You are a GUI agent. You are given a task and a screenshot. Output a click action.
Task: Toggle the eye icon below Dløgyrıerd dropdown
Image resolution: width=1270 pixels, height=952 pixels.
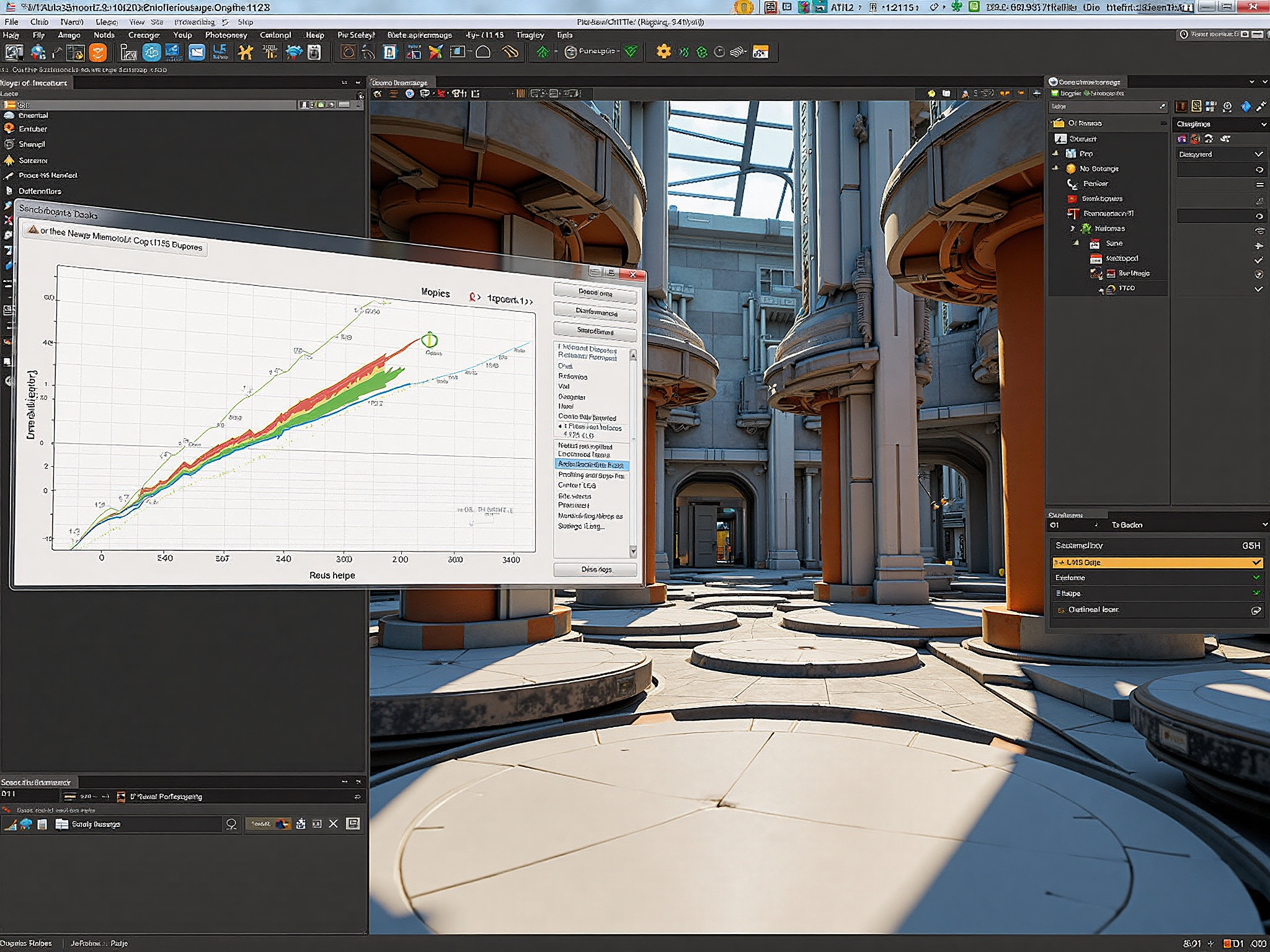(1259, 169)
